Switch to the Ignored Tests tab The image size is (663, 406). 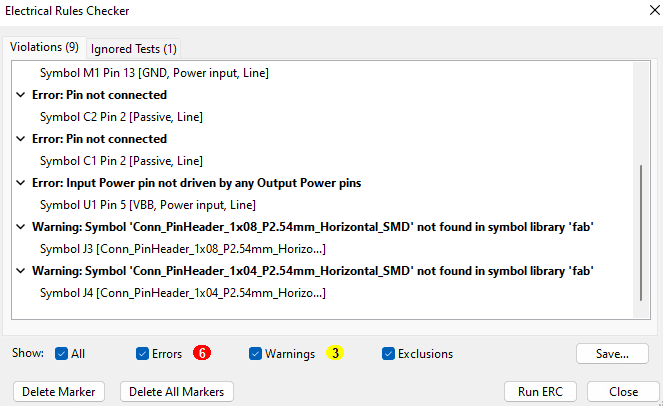[134, 49]
